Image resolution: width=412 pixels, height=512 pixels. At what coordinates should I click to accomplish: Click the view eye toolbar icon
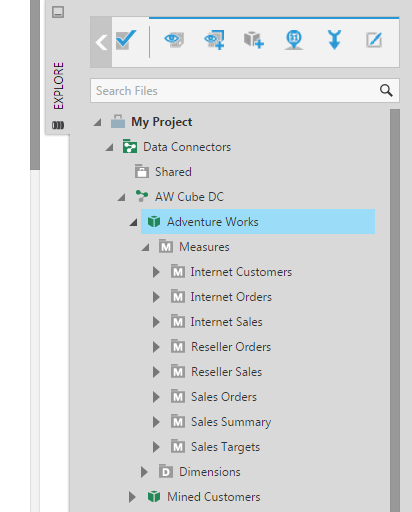coord(174,40)
